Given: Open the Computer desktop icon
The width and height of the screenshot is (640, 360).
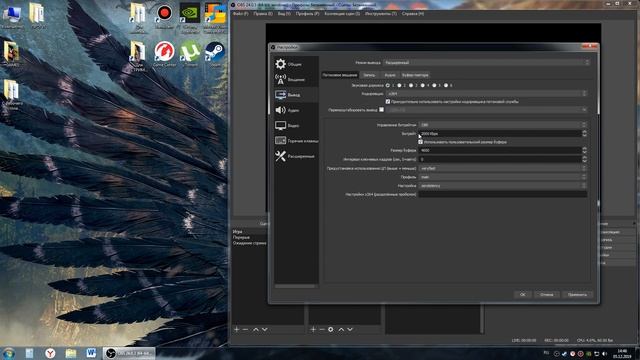Looking at the screenshot, I should pyautogui.click(x=12, y=17).
